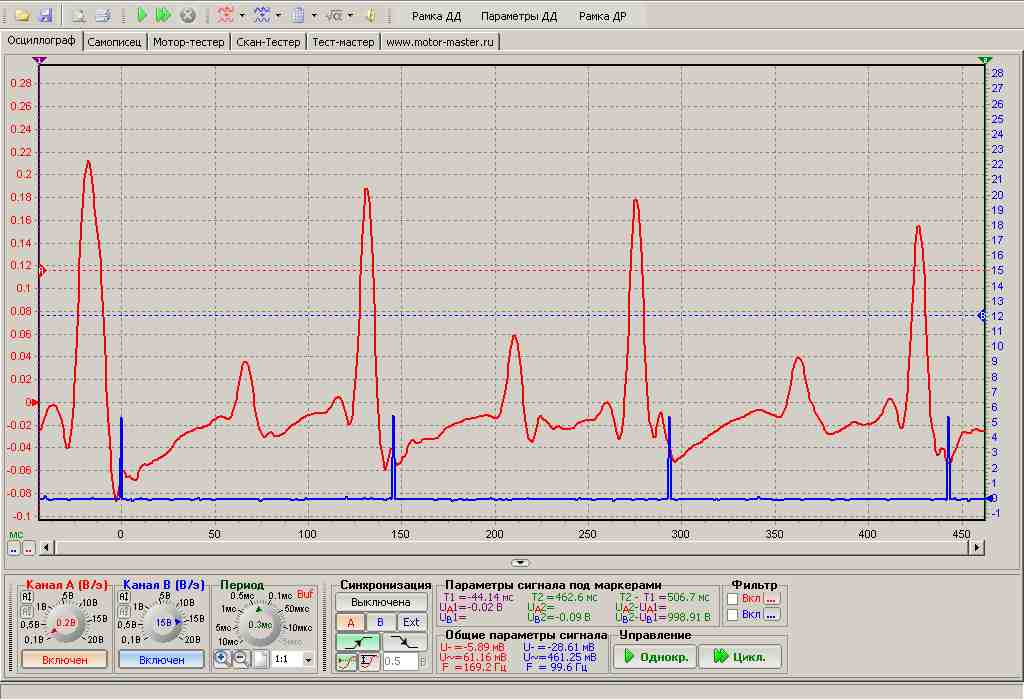
Task: Switch to Самописец tab
Action: click(114, 42)
